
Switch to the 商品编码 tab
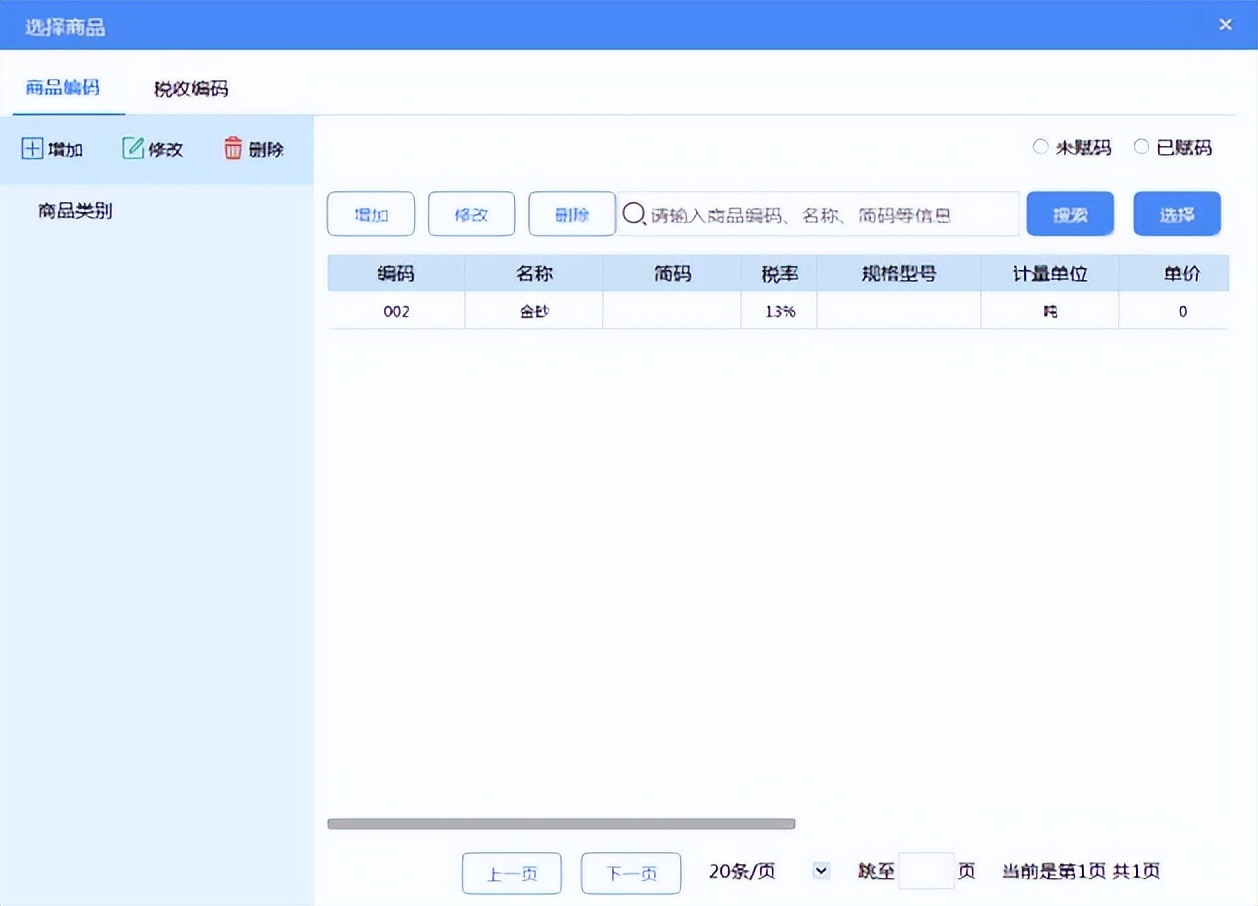click(x=63, y=89)
